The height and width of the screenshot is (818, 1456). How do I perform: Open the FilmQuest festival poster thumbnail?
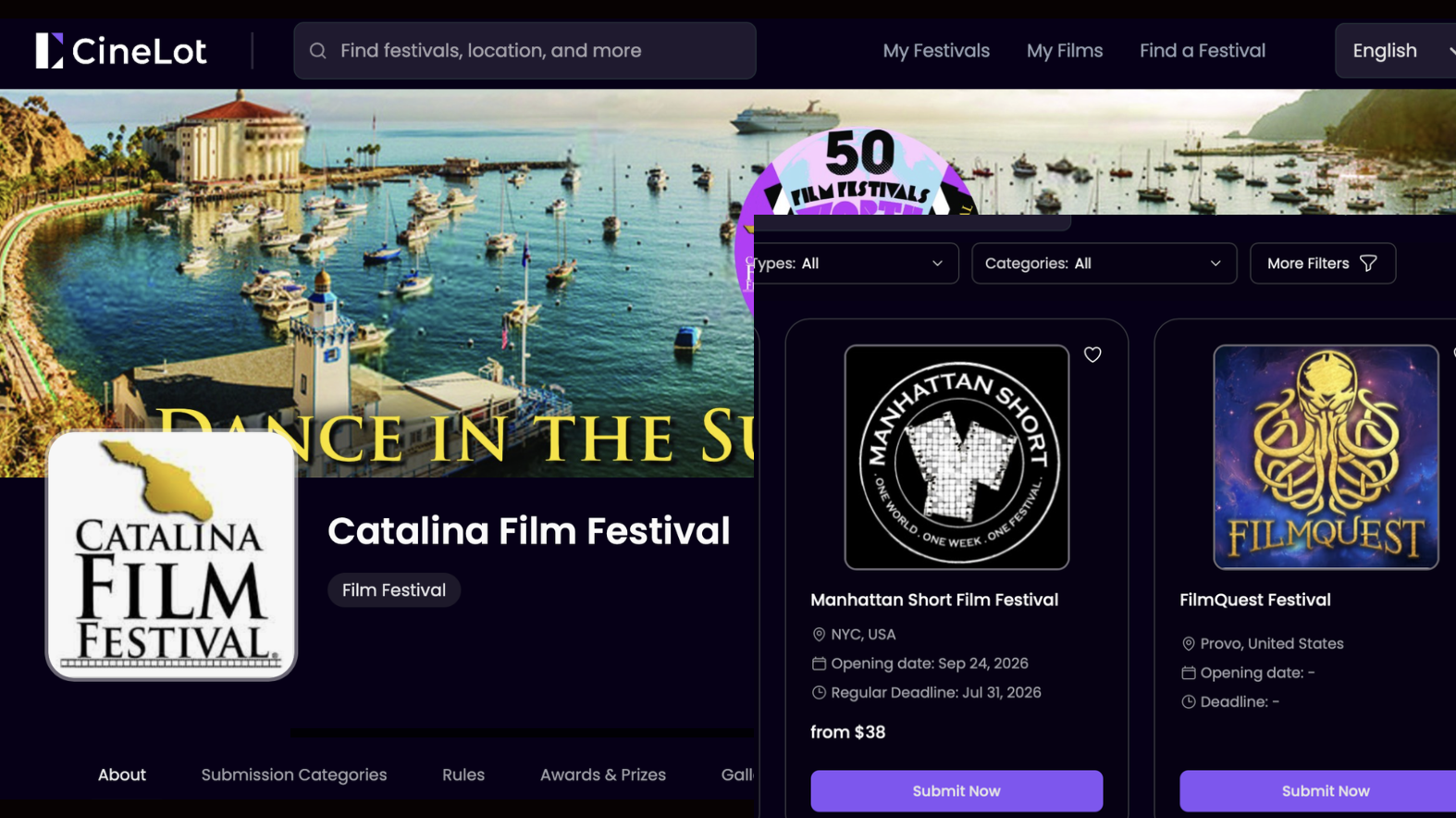pos(1326,457)
